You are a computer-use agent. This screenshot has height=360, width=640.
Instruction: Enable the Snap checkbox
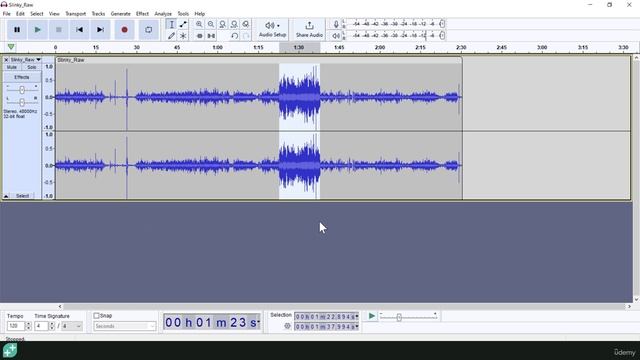(x=97, y=316)
